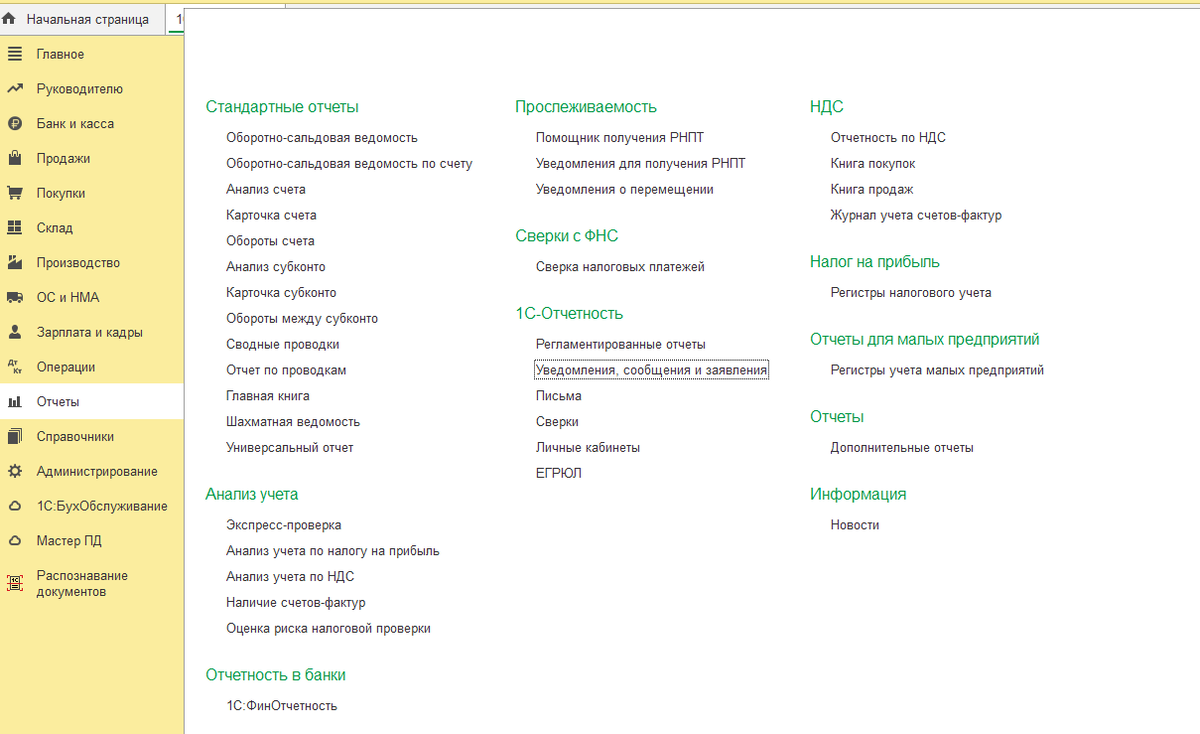
Task: Open the ЕГРЮЛ link
Action: (559, 474)
